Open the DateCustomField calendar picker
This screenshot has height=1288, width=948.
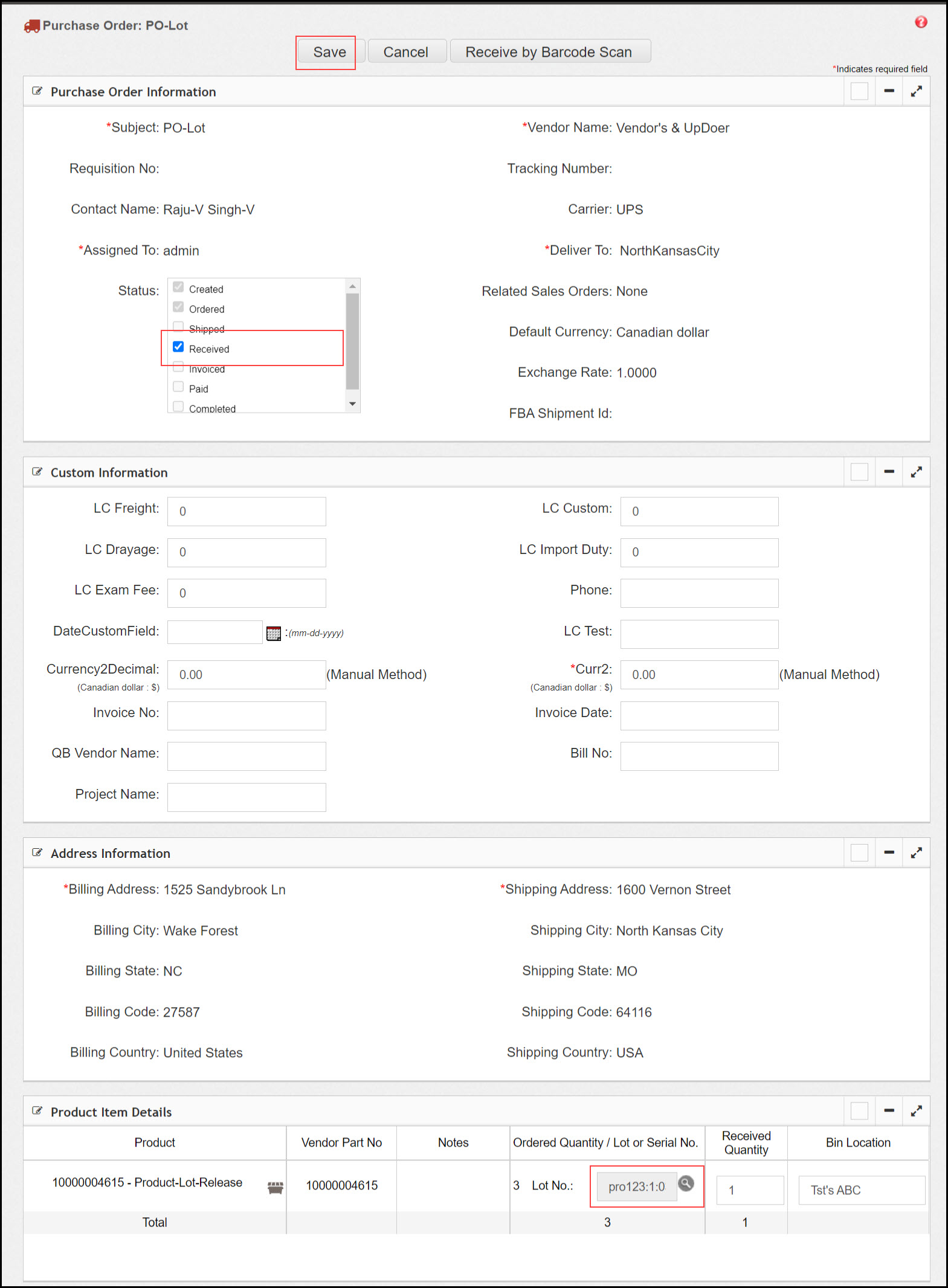click(274, 633)
